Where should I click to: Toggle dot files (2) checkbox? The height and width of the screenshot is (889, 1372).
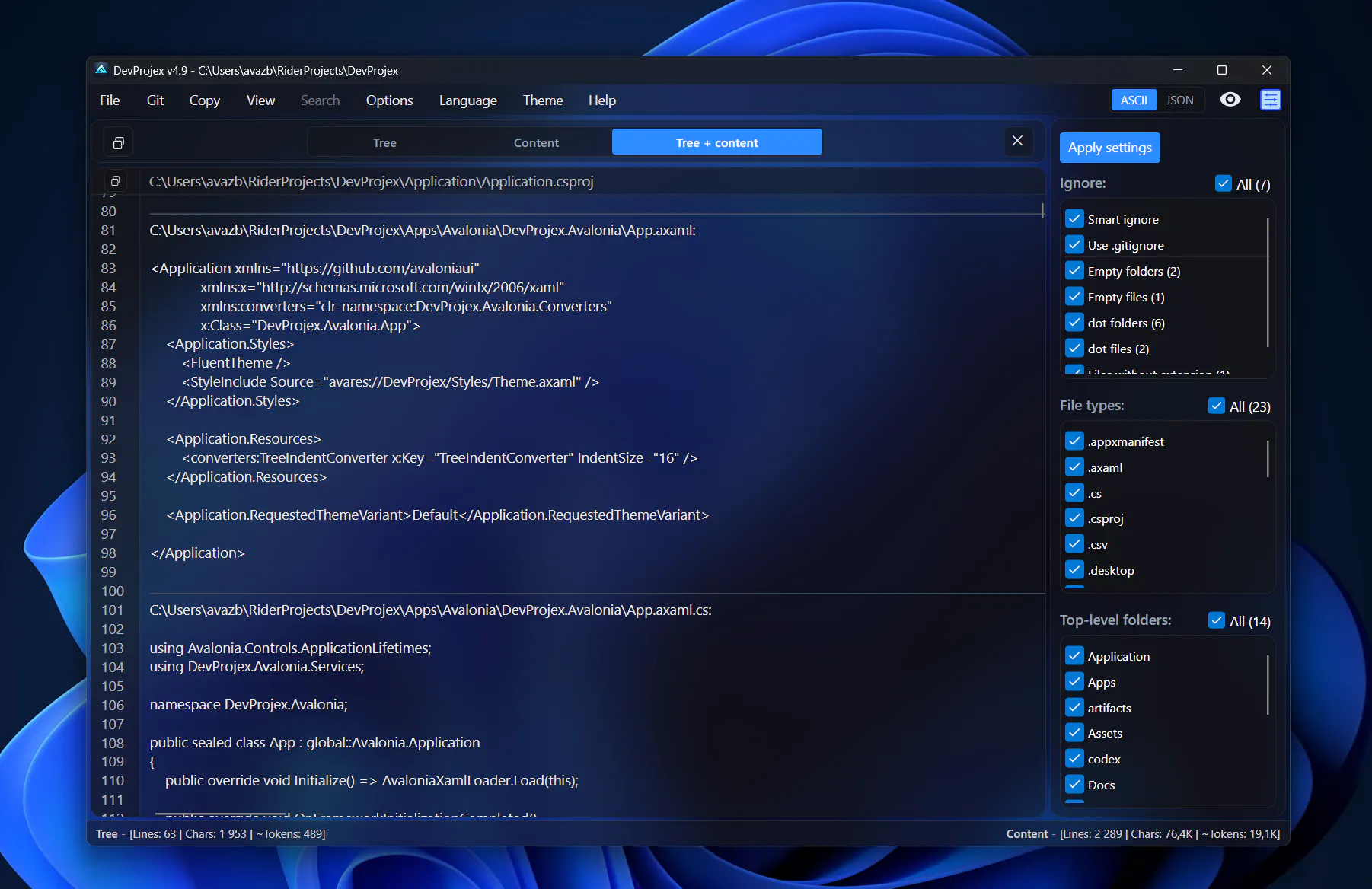coord(1074,349)
